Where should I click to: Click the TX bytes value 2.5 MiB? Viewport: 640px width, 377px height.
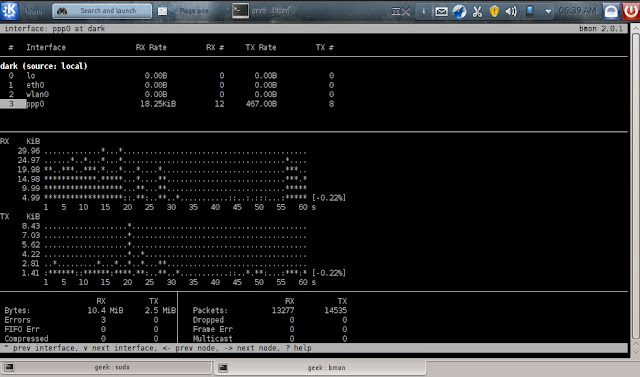click(160, 310)
